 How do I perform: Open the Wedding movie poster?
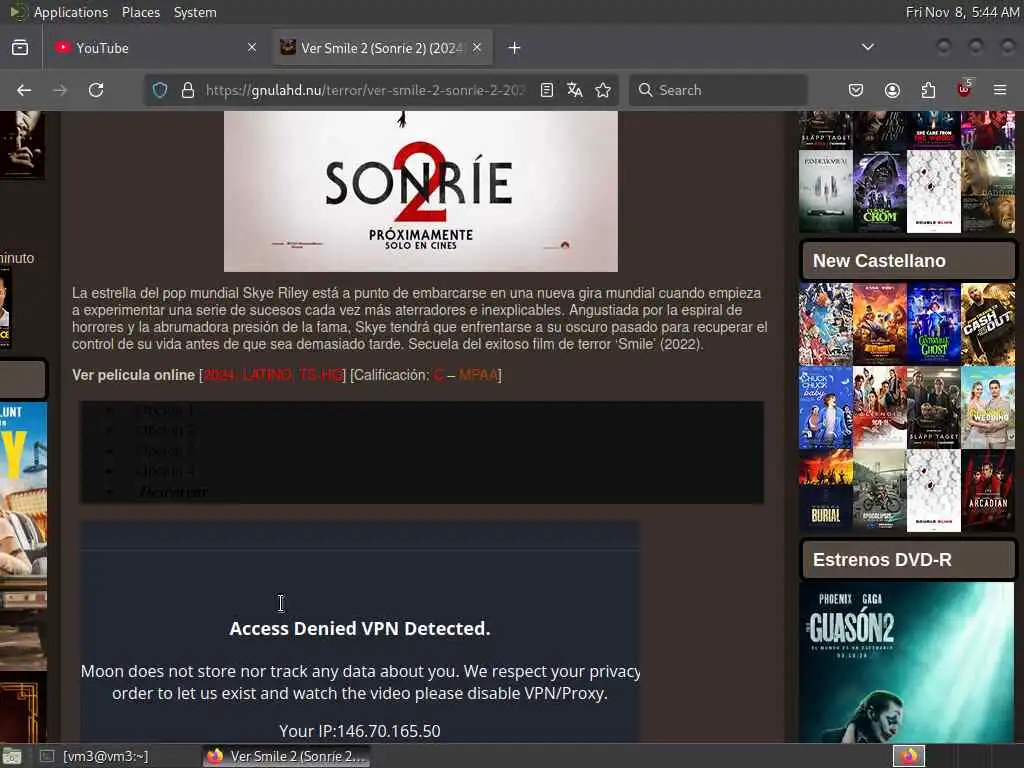click(x=987, y=407)
